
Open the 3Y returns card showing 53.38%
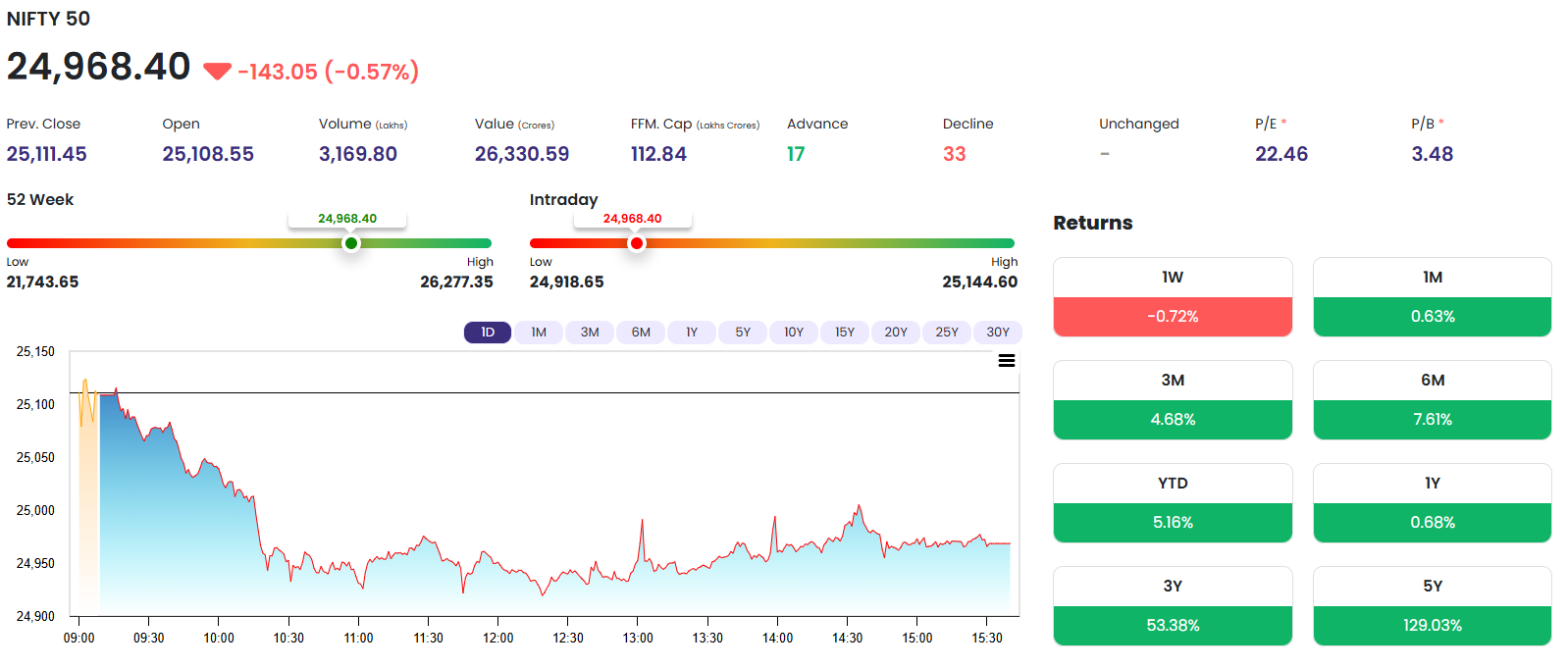click(1173, 606)
